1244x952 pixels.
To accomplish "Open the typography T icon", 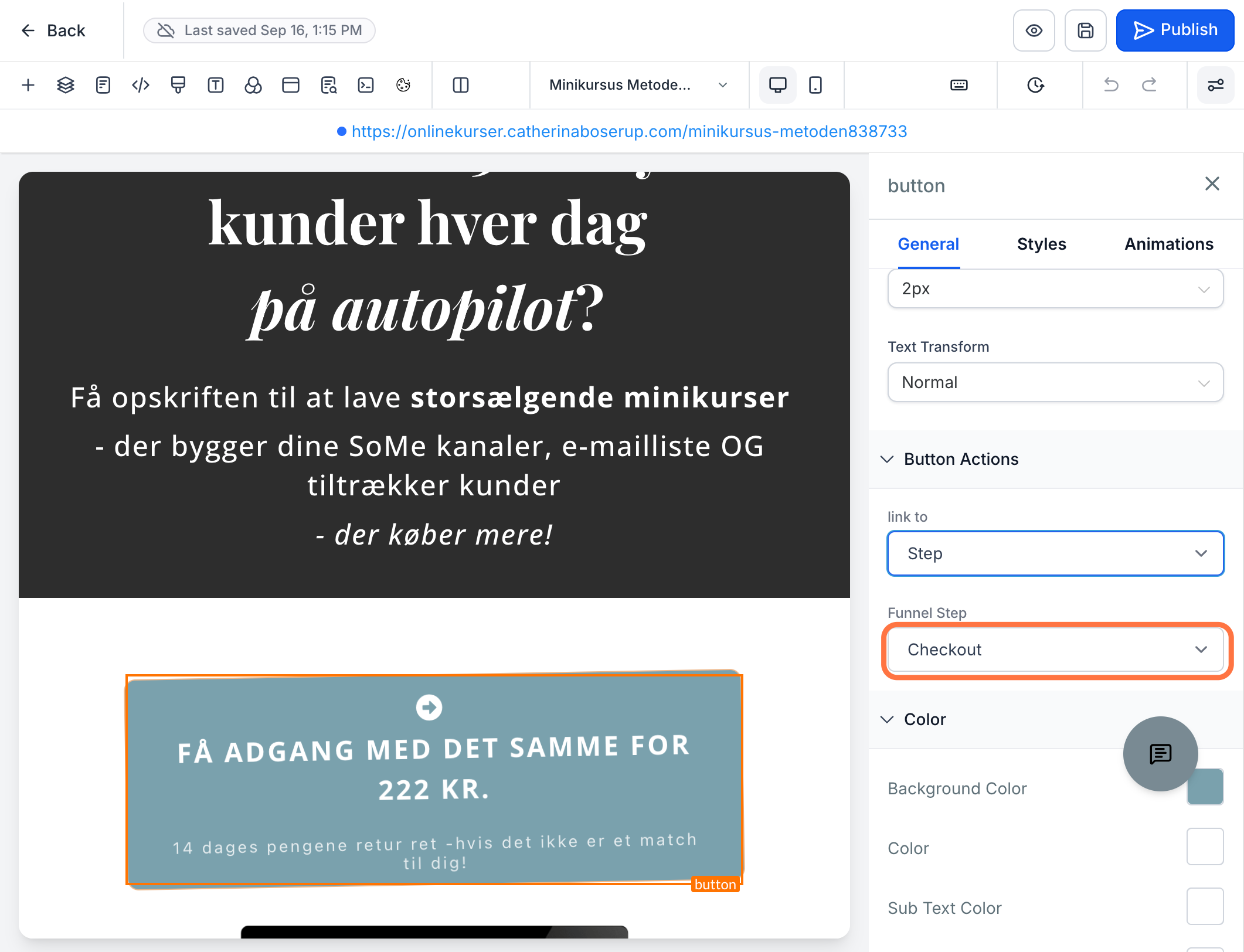I will [x=216, y=86].
